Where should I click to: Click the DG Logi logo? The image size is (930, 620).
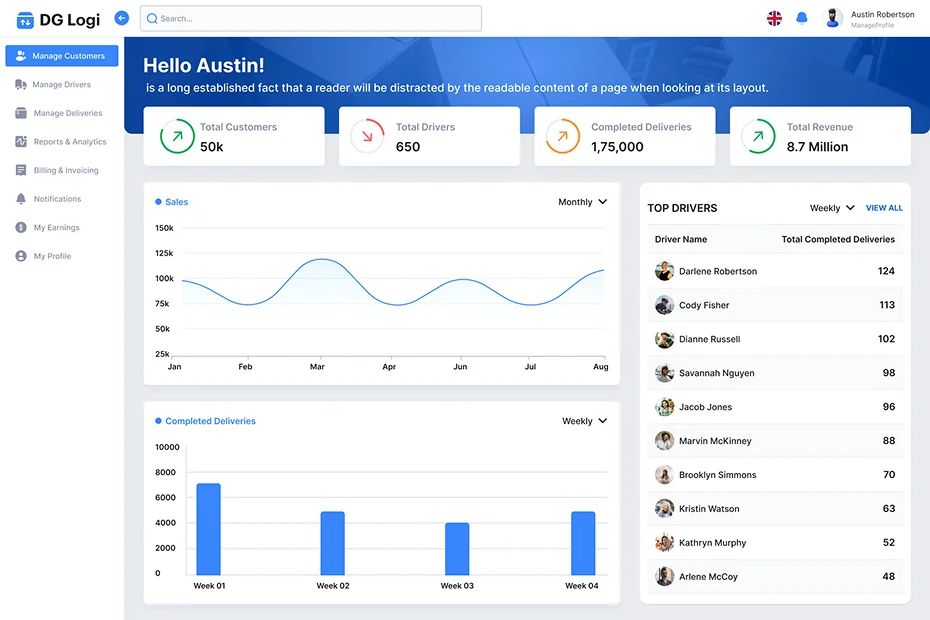57,19
